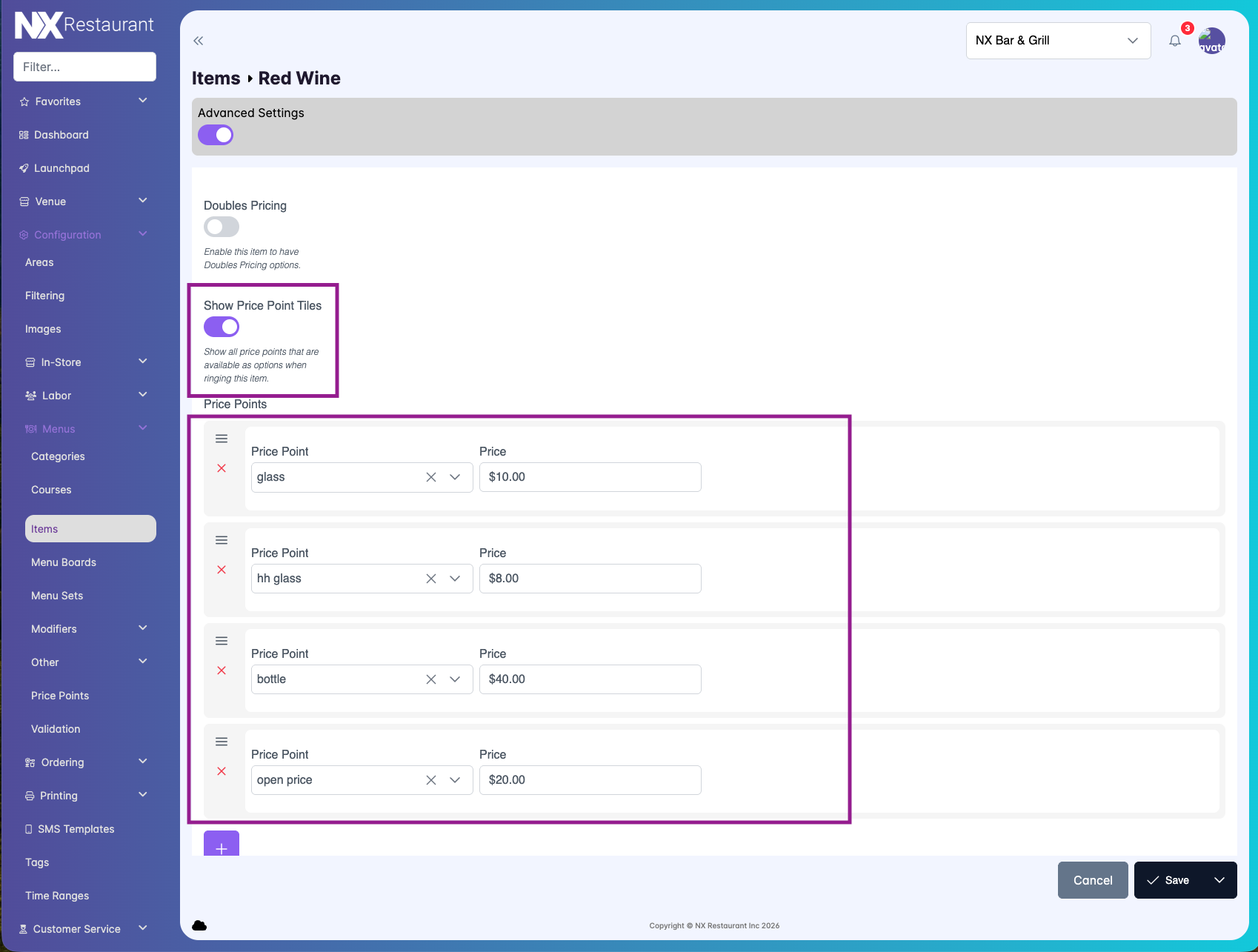Open the user avatar menu
The image size is (1258, 952).
click(1212, 41)
